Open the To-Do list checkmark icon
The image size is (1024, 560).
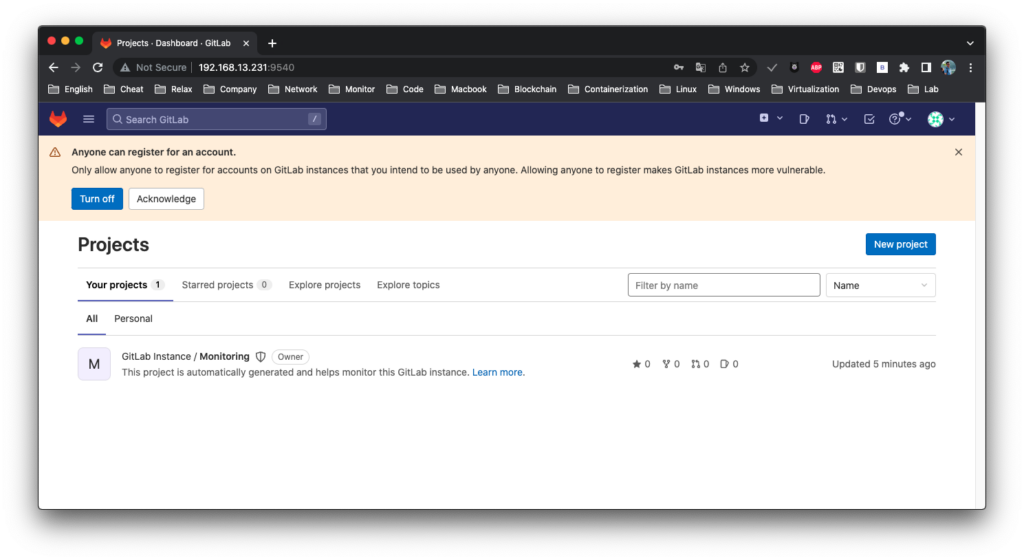869,119
